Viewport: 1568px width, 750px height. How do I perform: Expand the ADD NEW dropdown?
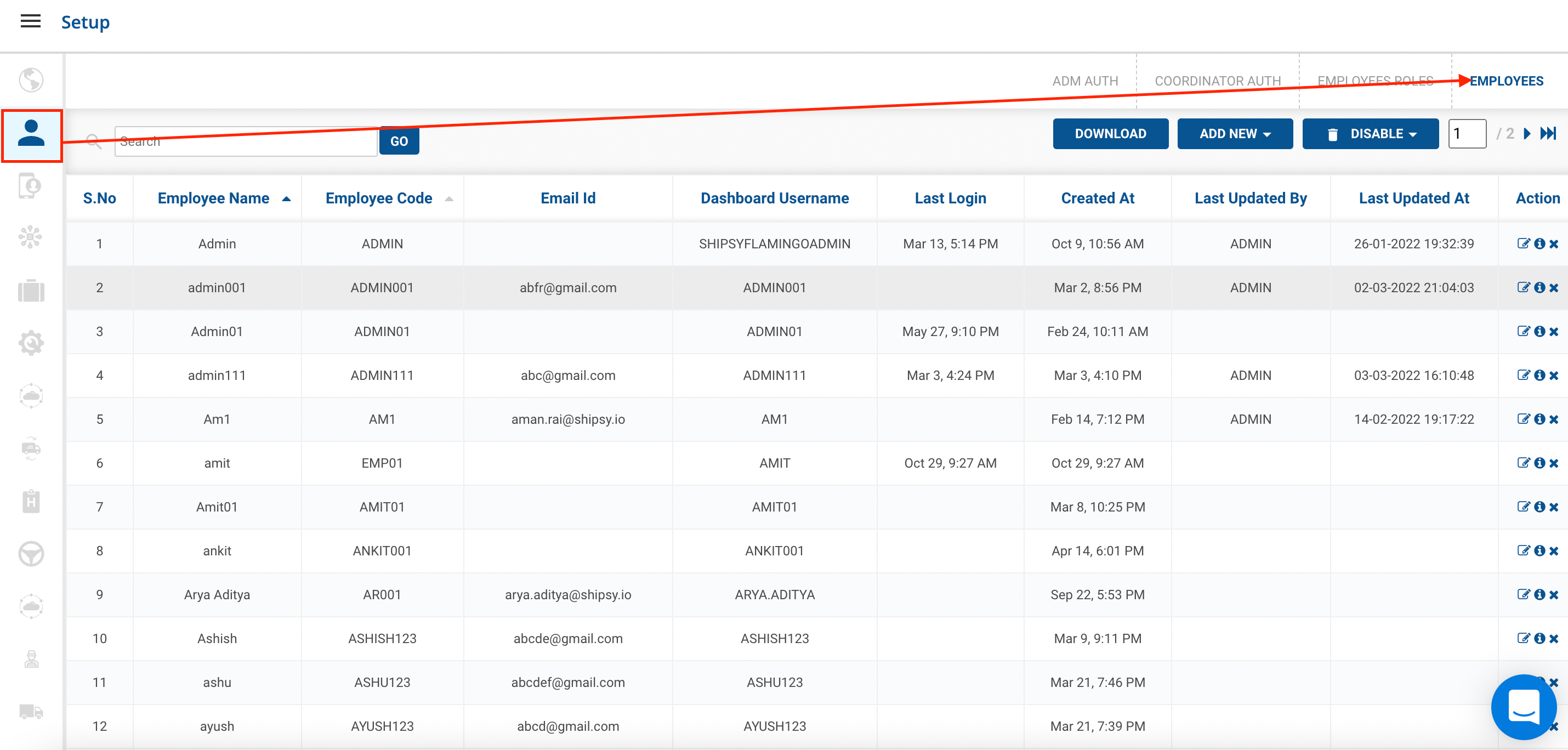(1235, 134)
